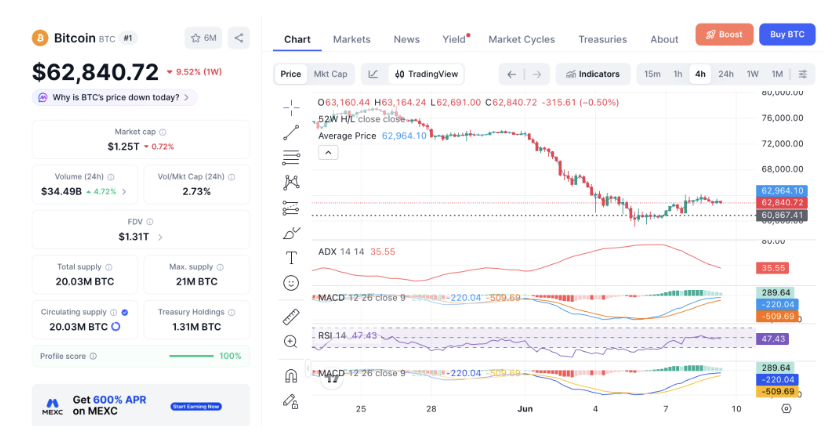Click the Buy BTC button
This screenshot has width=826, height=446.
[x=787, y=35]
